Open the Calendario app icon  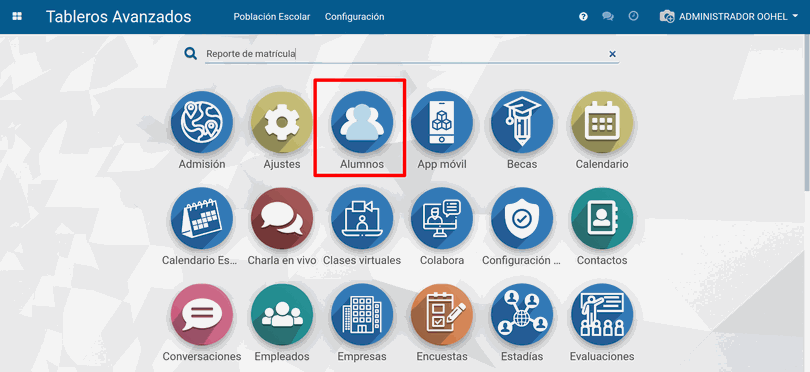pos(602,122)
